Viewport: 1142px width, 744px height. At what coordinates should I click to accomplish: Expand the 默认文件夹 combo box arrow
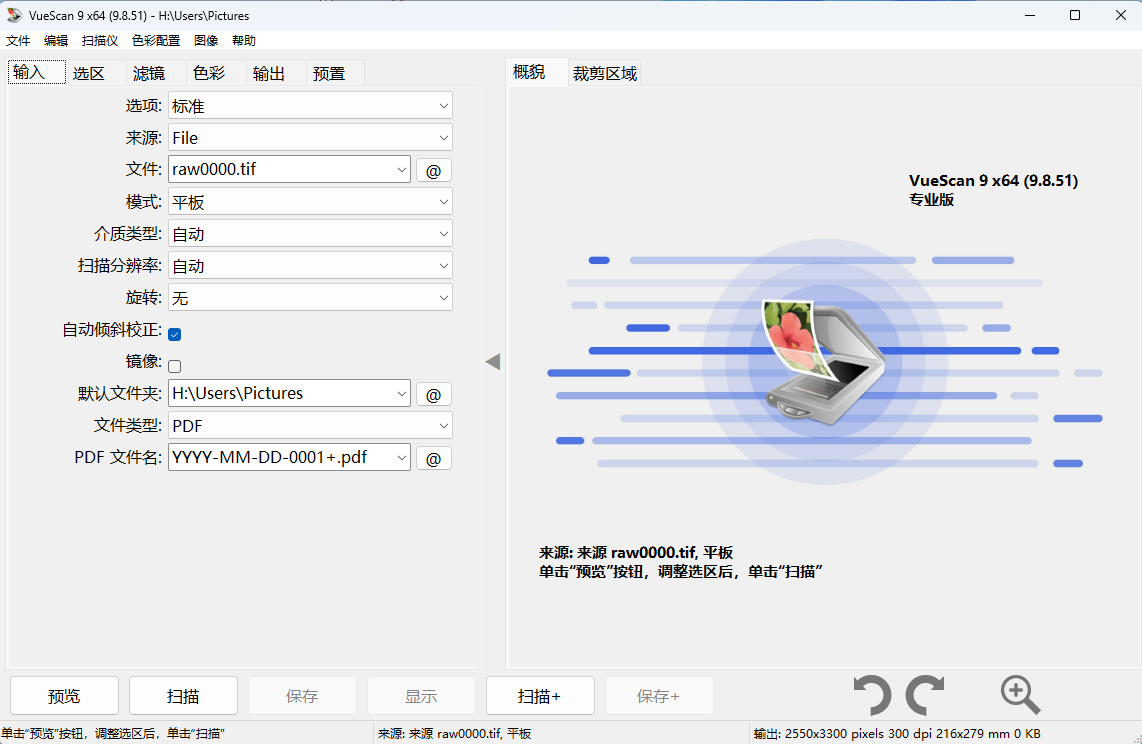401,394
